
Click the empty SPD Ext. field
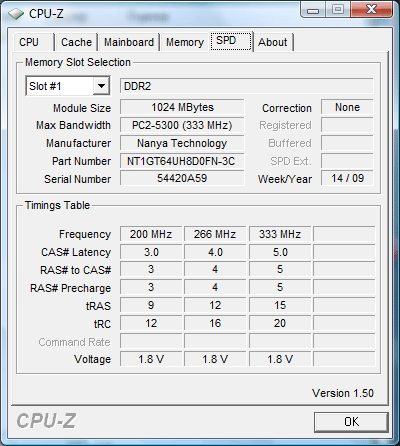[347, 161]
